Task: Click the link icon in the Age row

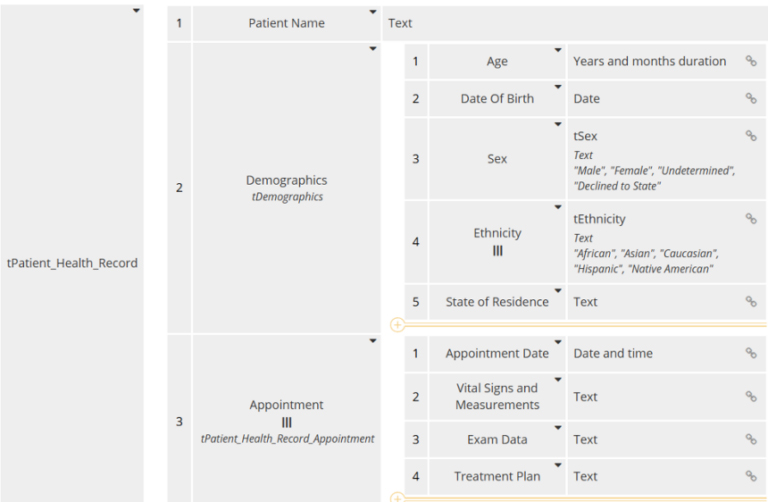Action: (x=751, y=61)
